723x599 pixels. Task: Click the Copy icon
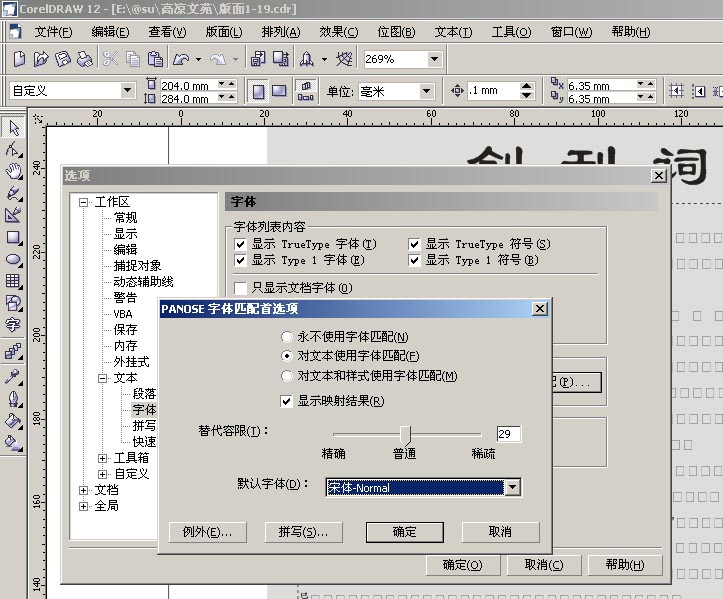(x=133, y=59)
